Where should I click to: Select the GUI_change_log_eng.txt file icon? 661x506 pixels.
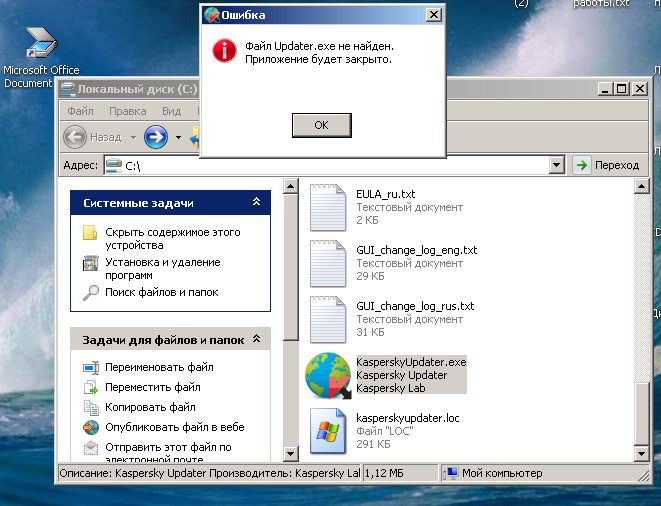tap(328, 263)
